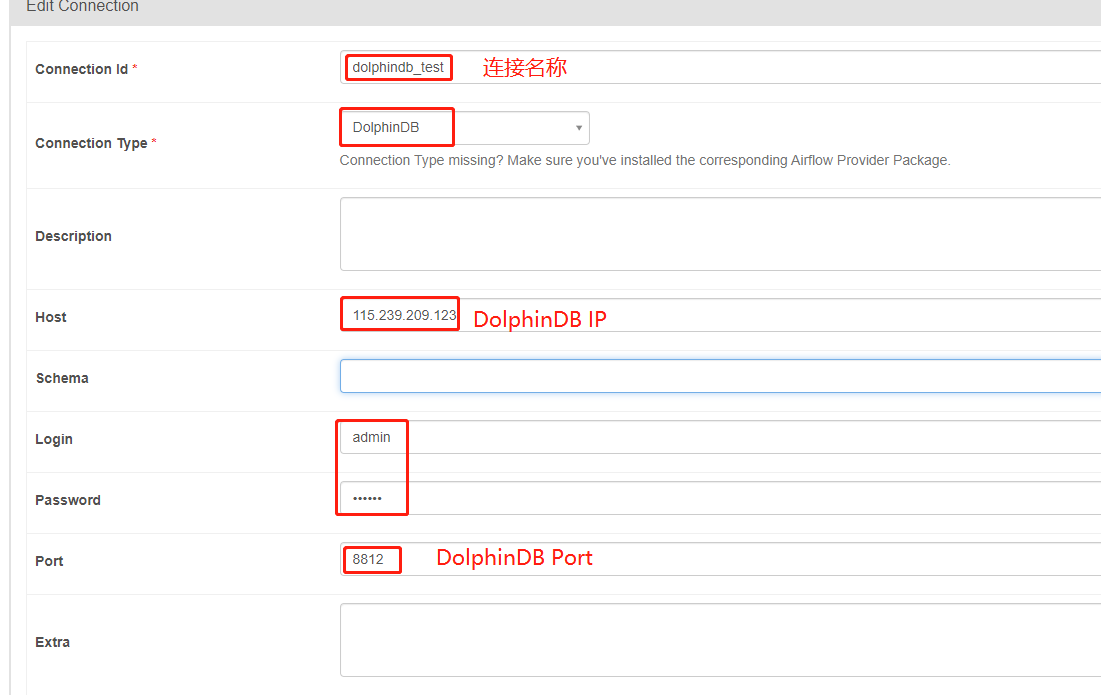Image resolution: width=1101 pixels, height=695 pixels.
Task: Click the "Password" label text
Action: pyautogui.click(x=68, y=500)
